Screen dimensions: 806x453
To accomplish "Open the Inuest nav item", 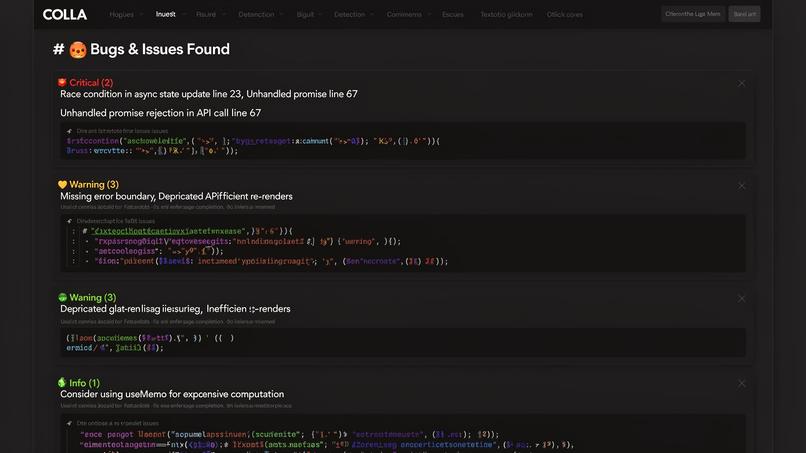I will tap(166, 14).
